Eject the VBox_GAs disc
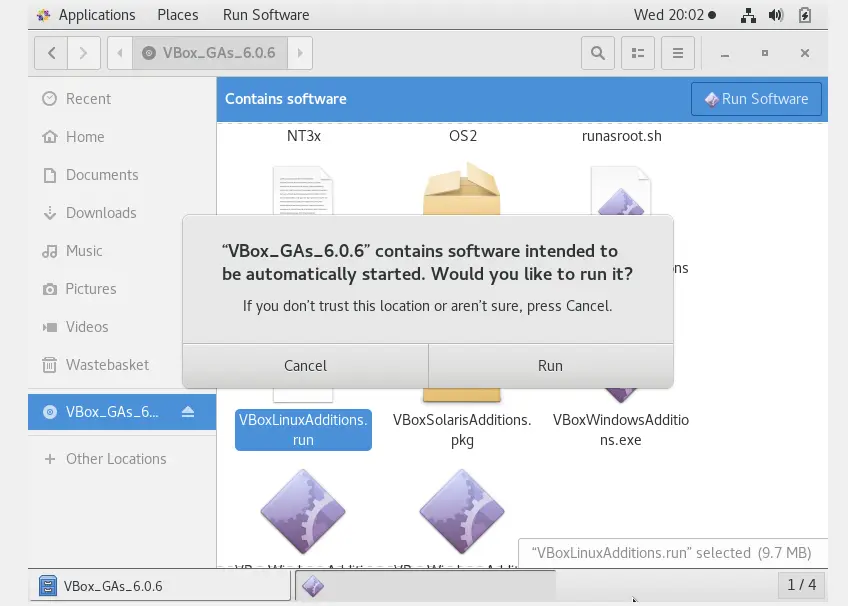This screenshot has height=606, width=848. coord(188,412)
